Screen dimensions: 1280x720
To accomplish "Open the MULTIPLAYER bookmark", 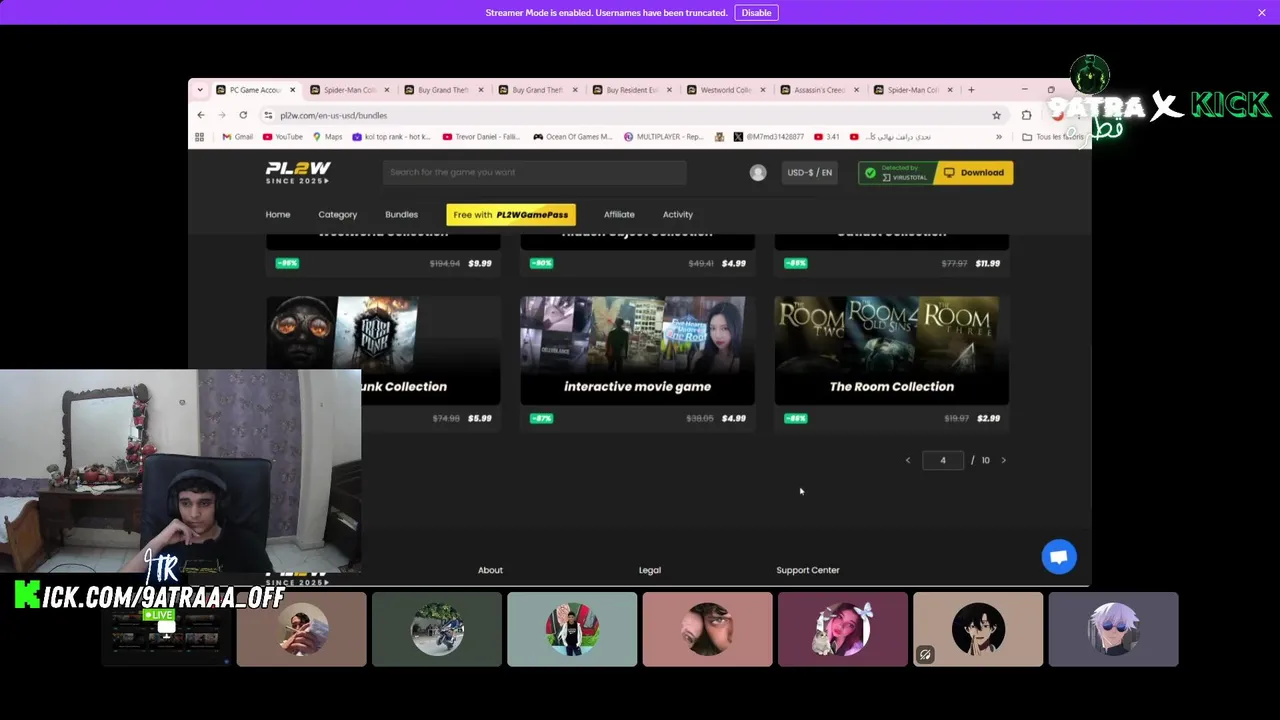I will (x=663, y=137).
